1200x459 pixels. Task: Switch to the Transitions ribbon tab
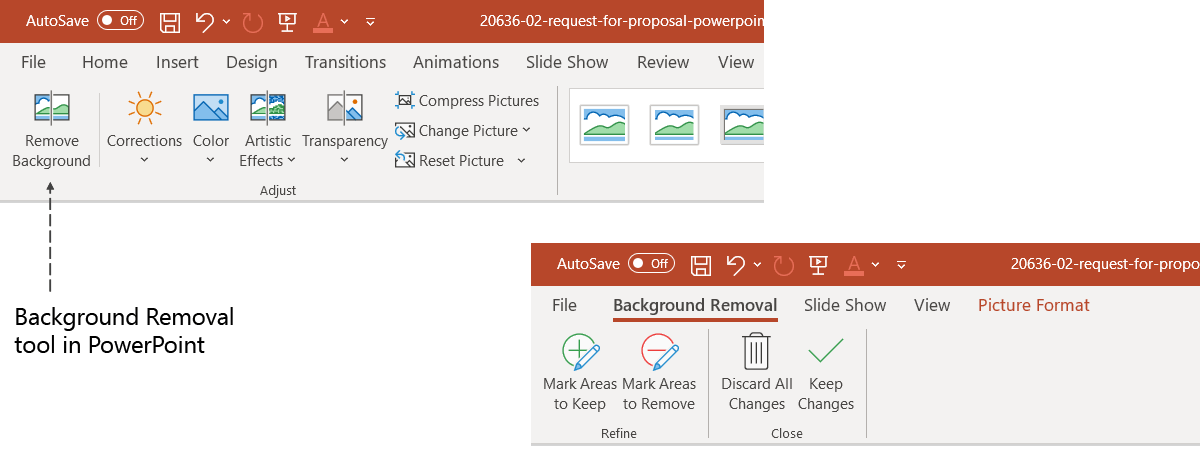pos(345,62)
